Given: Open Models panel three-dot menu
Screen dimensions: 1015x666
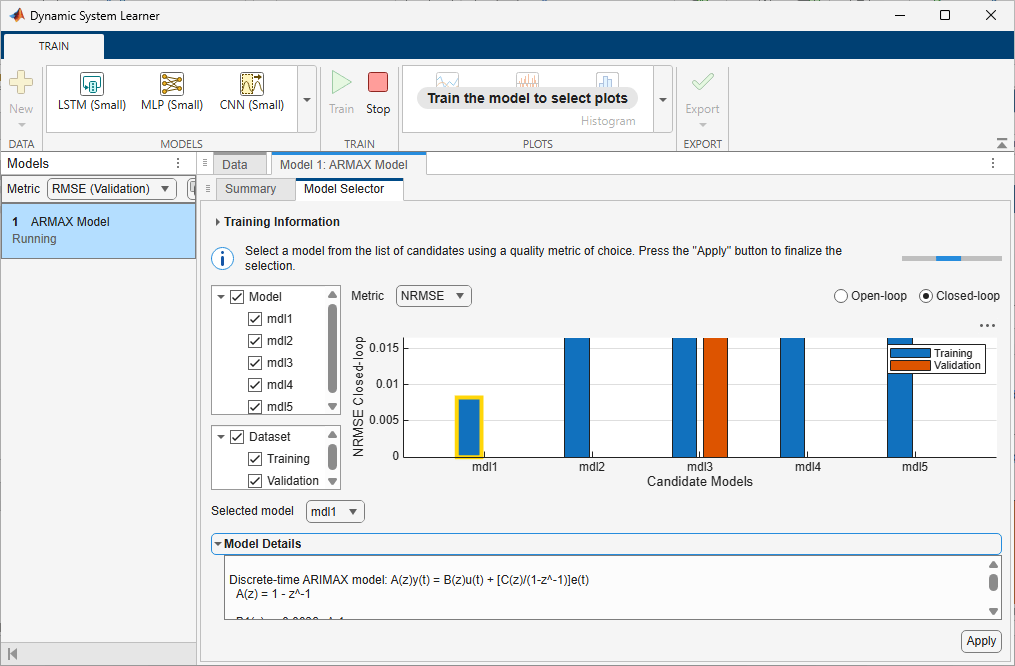Looking at the screenshot, I should click(178, 163).
